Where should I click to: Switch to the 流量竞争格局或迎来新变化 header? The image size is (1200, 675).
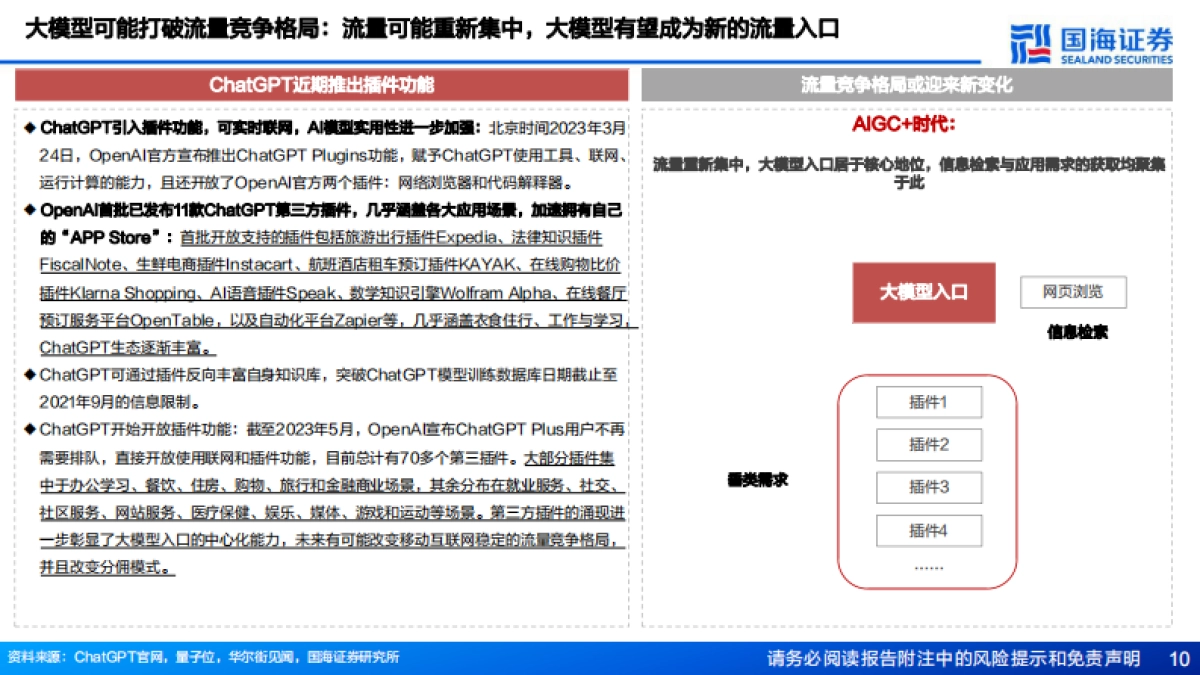(915, 85)
